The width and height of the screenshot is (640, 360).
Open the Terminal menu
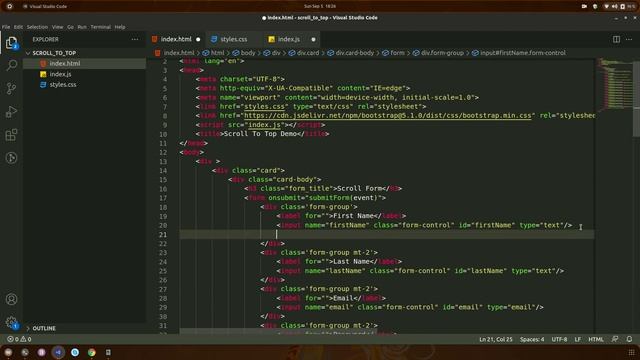pyautogui.click(x=100, y=27)
